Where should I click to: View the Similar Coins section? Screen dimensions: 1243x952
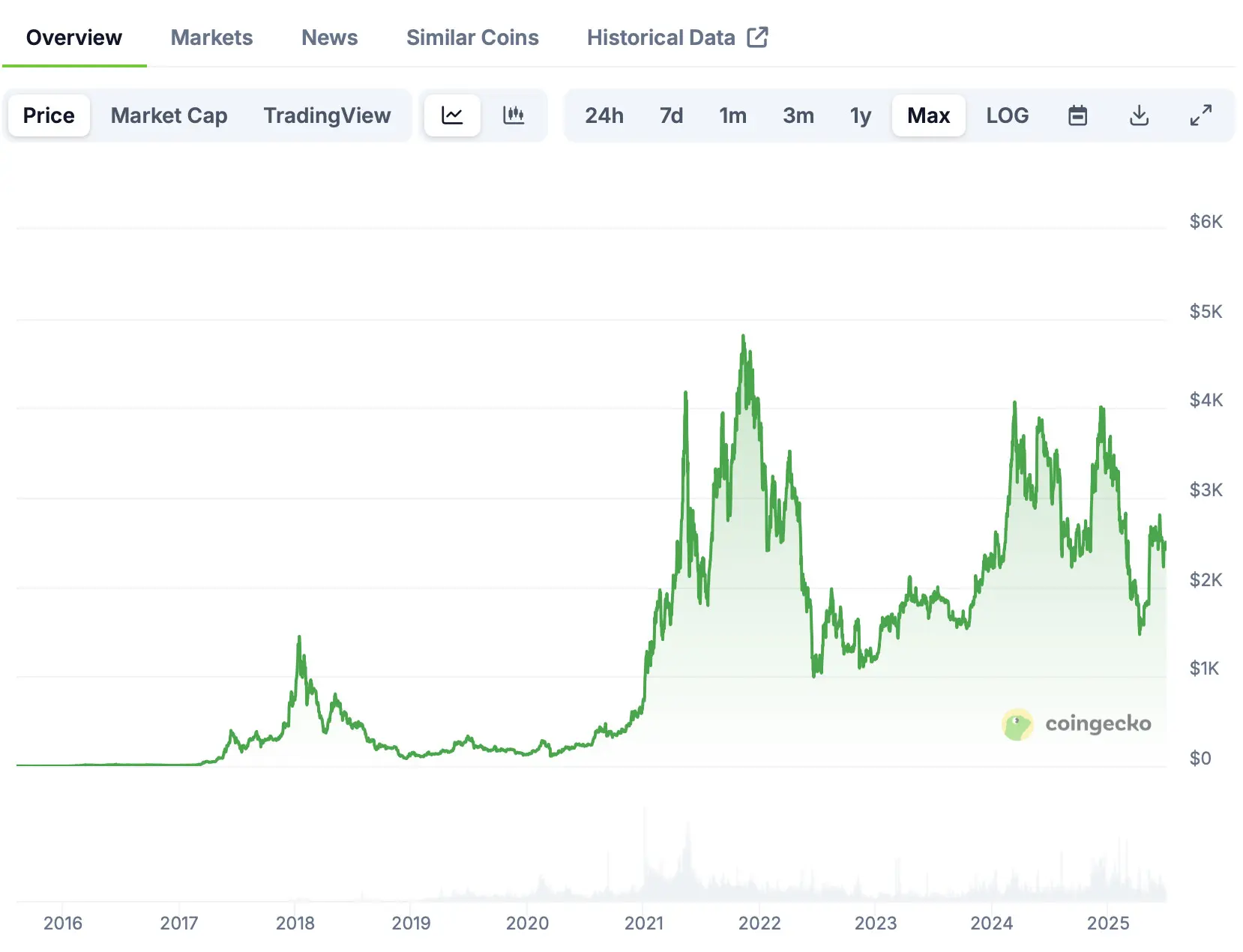[x=472, y=37]
